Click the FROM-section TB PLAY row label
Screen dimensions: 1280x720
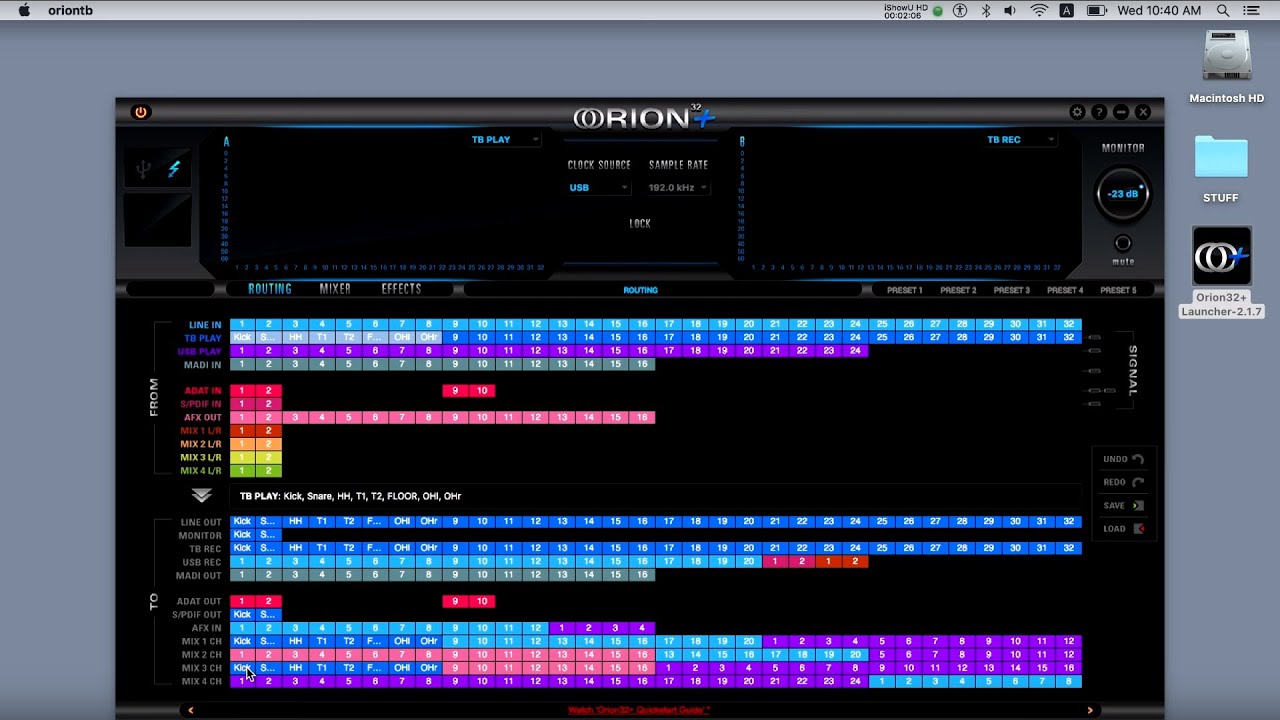(203, 338)
